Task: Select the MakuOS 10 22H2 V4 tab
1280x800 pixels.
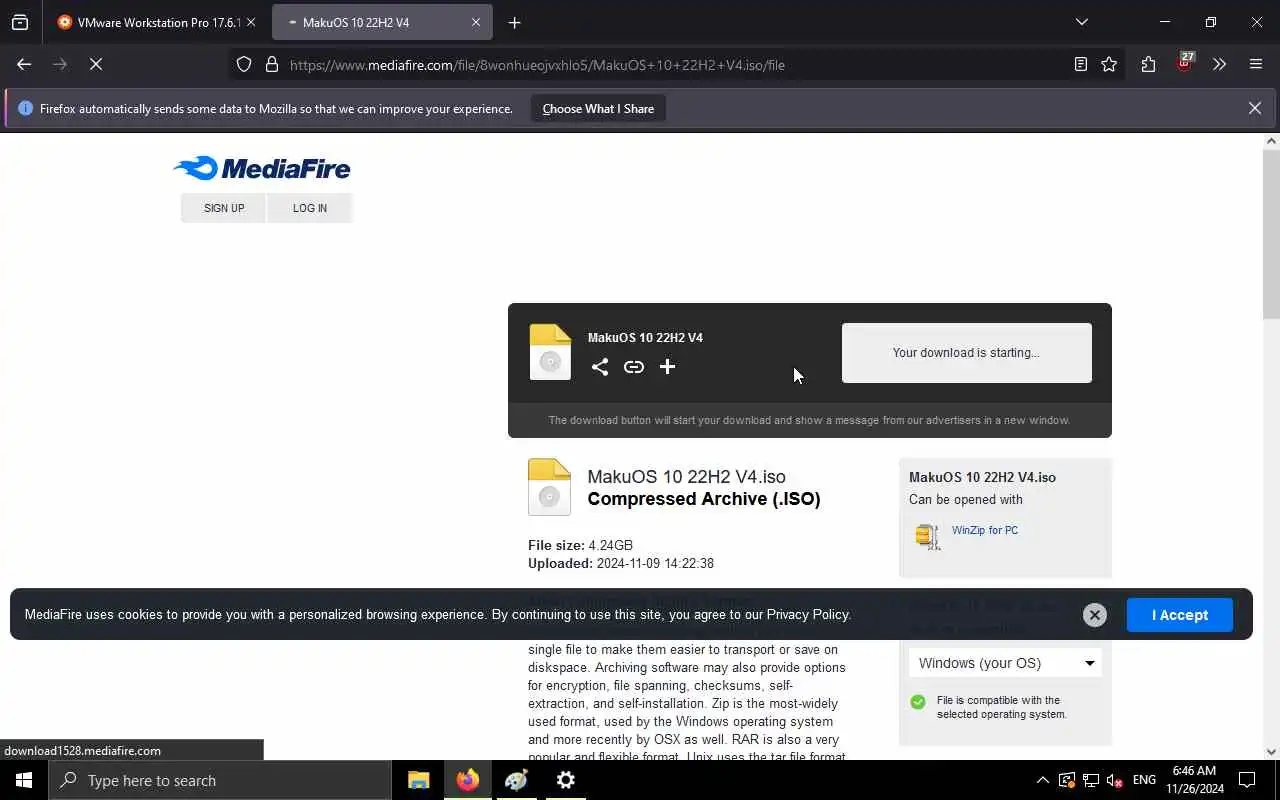Action: click(382, 22)
